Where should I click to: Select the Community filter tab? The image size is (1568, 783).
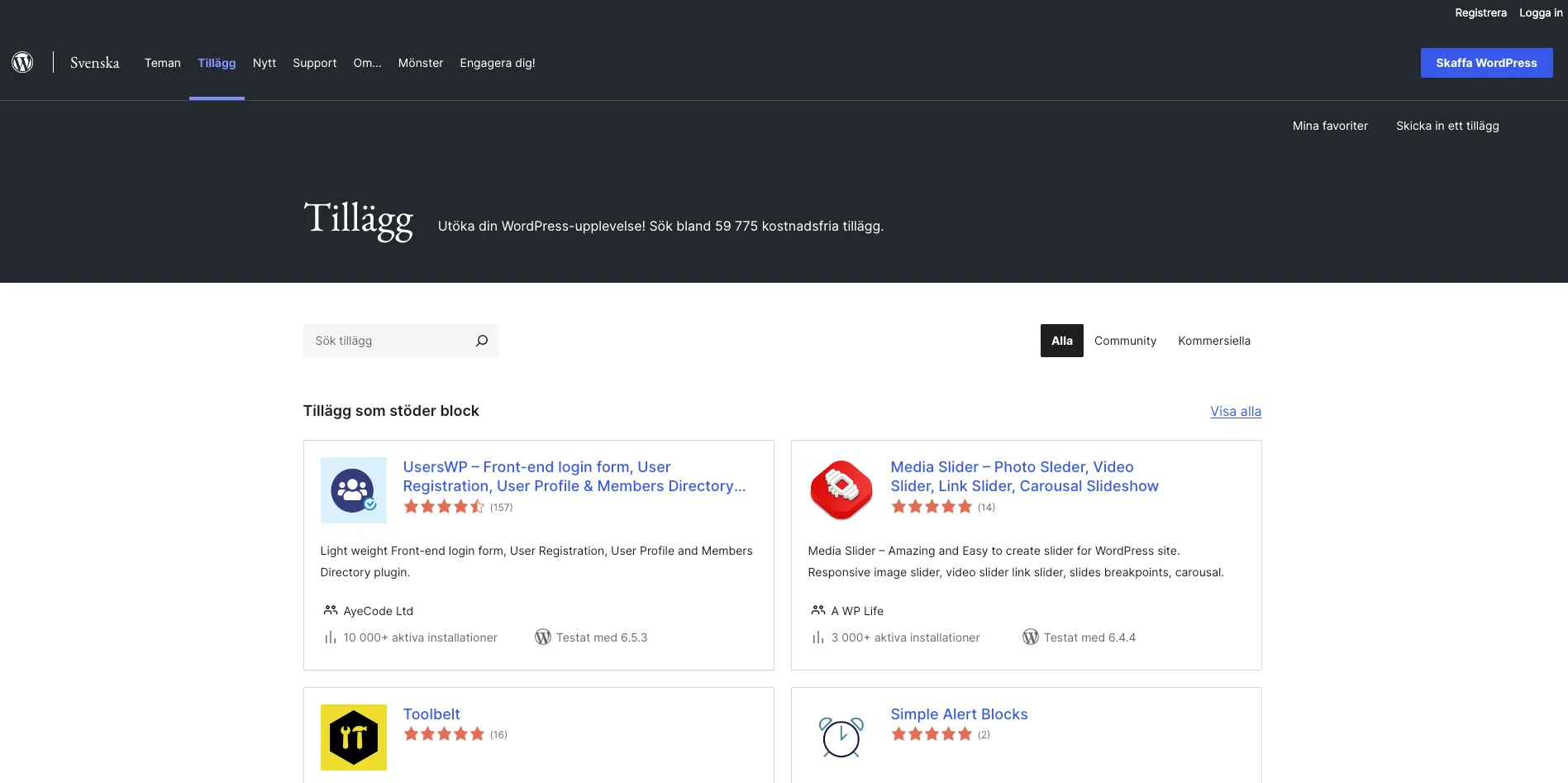[x=1125, y=341]
